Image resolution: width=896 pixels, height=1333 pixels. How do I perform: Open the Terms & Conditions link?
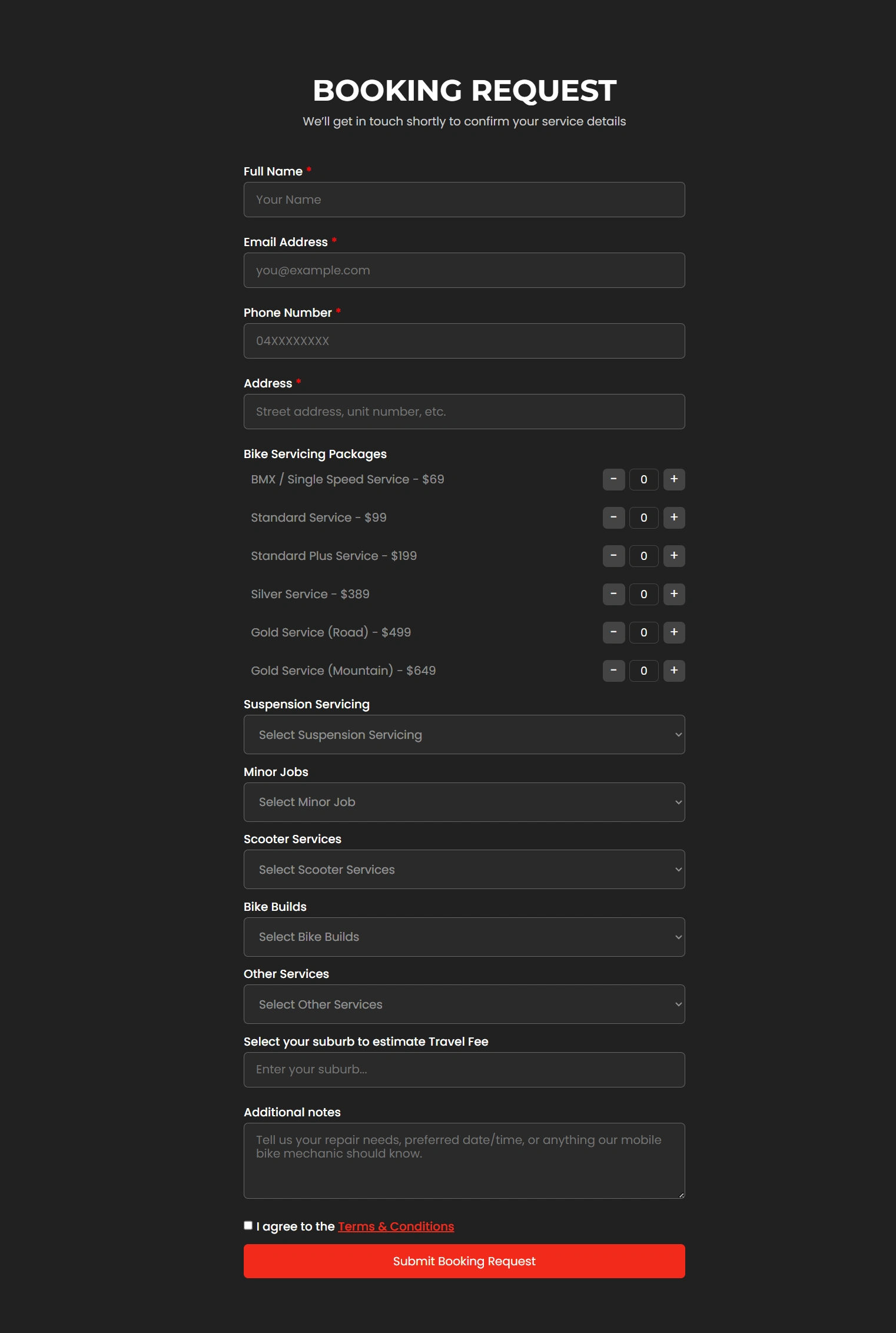396,1226
